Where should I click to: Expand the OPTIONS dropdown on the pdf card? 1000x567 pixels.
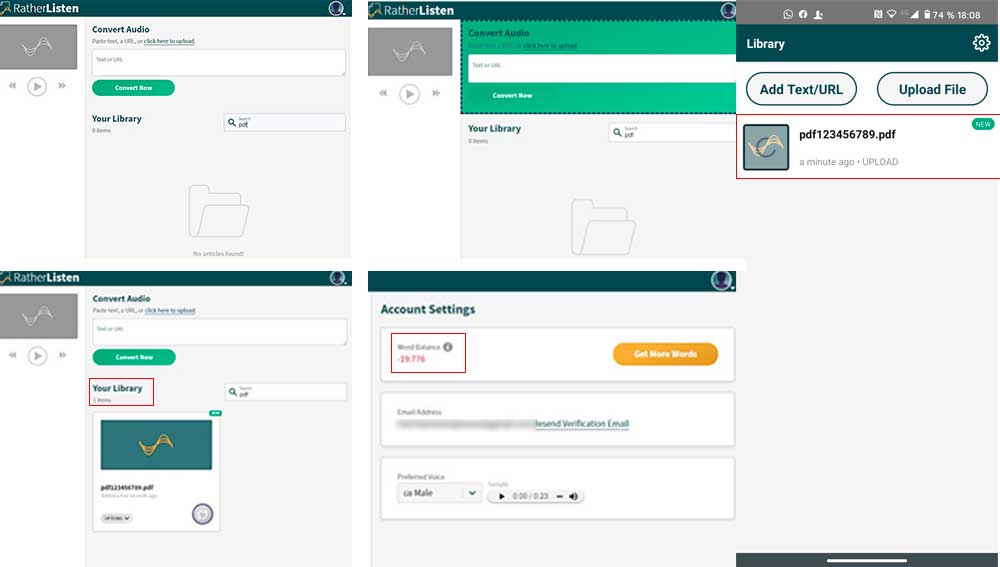117,518
